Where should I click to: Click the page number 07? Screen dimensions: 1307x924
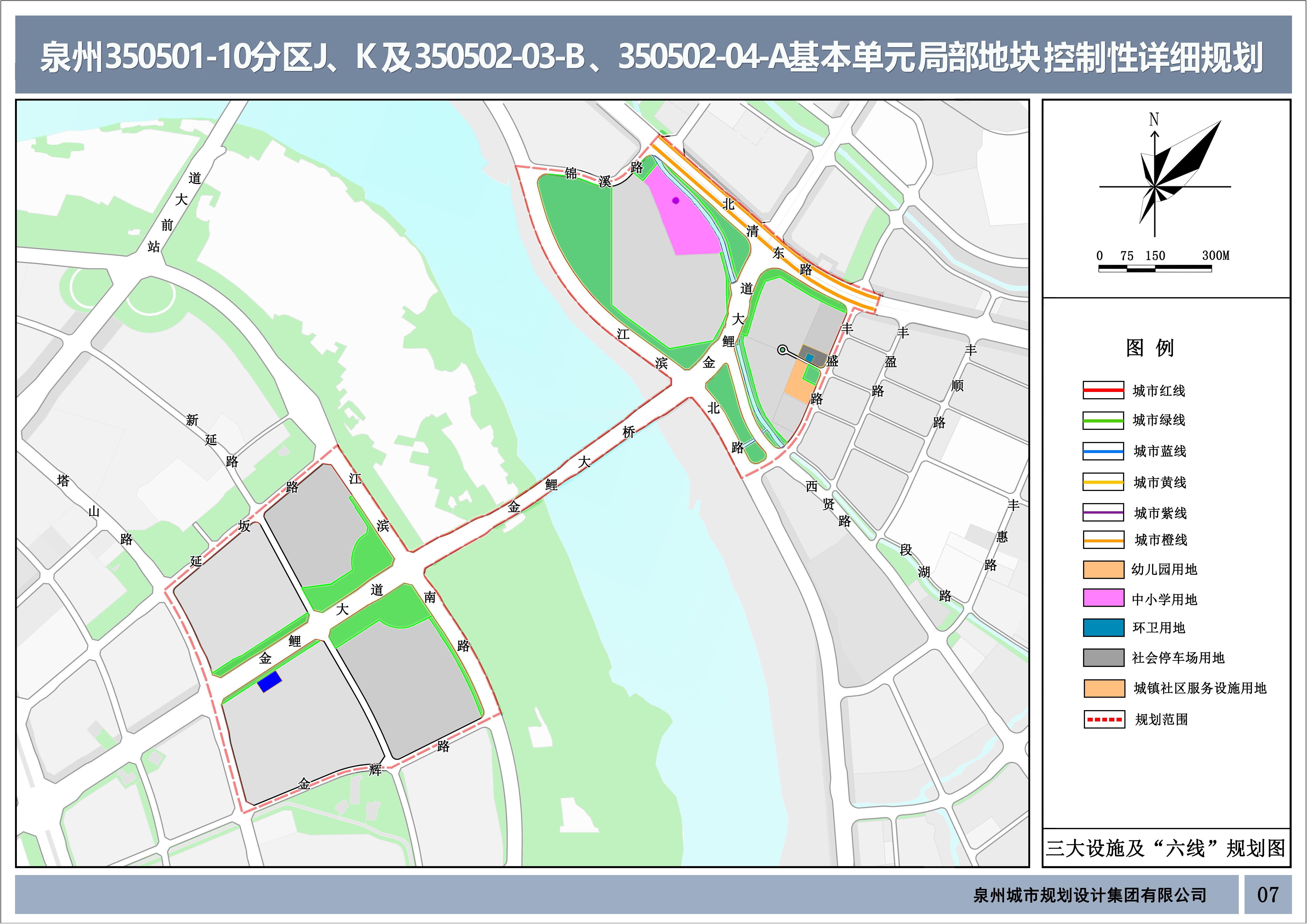pos(1268,895)
